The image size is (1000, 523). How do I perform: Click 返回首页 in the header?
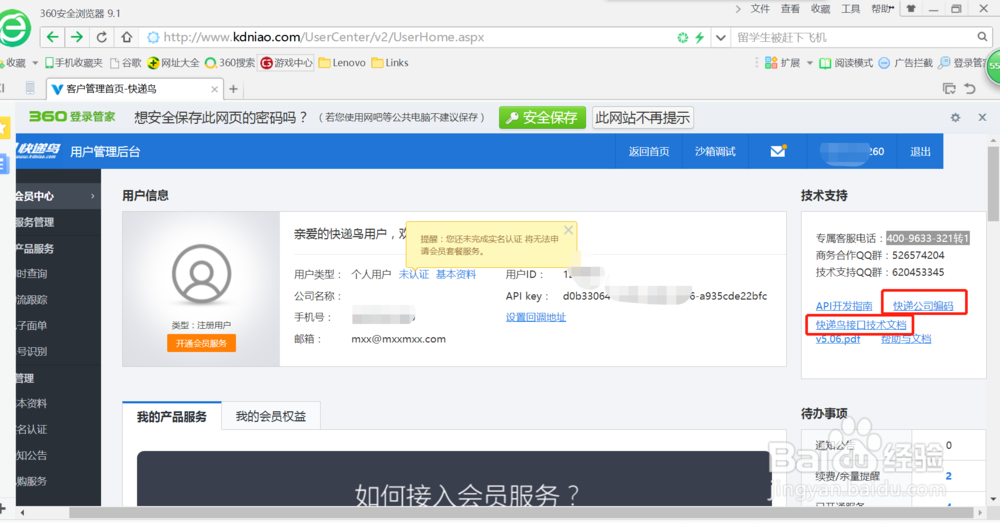click(649, 151)
